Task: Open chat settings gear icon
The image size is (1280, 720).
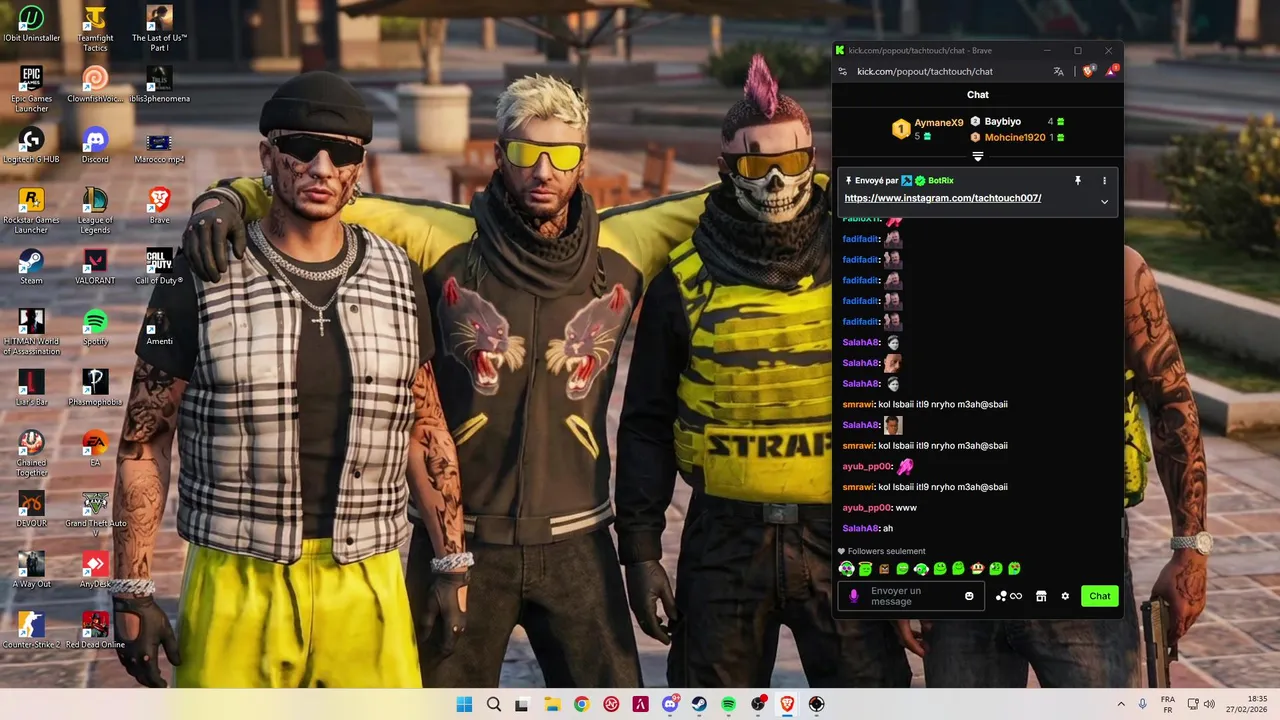Action: click(1065, 596)
